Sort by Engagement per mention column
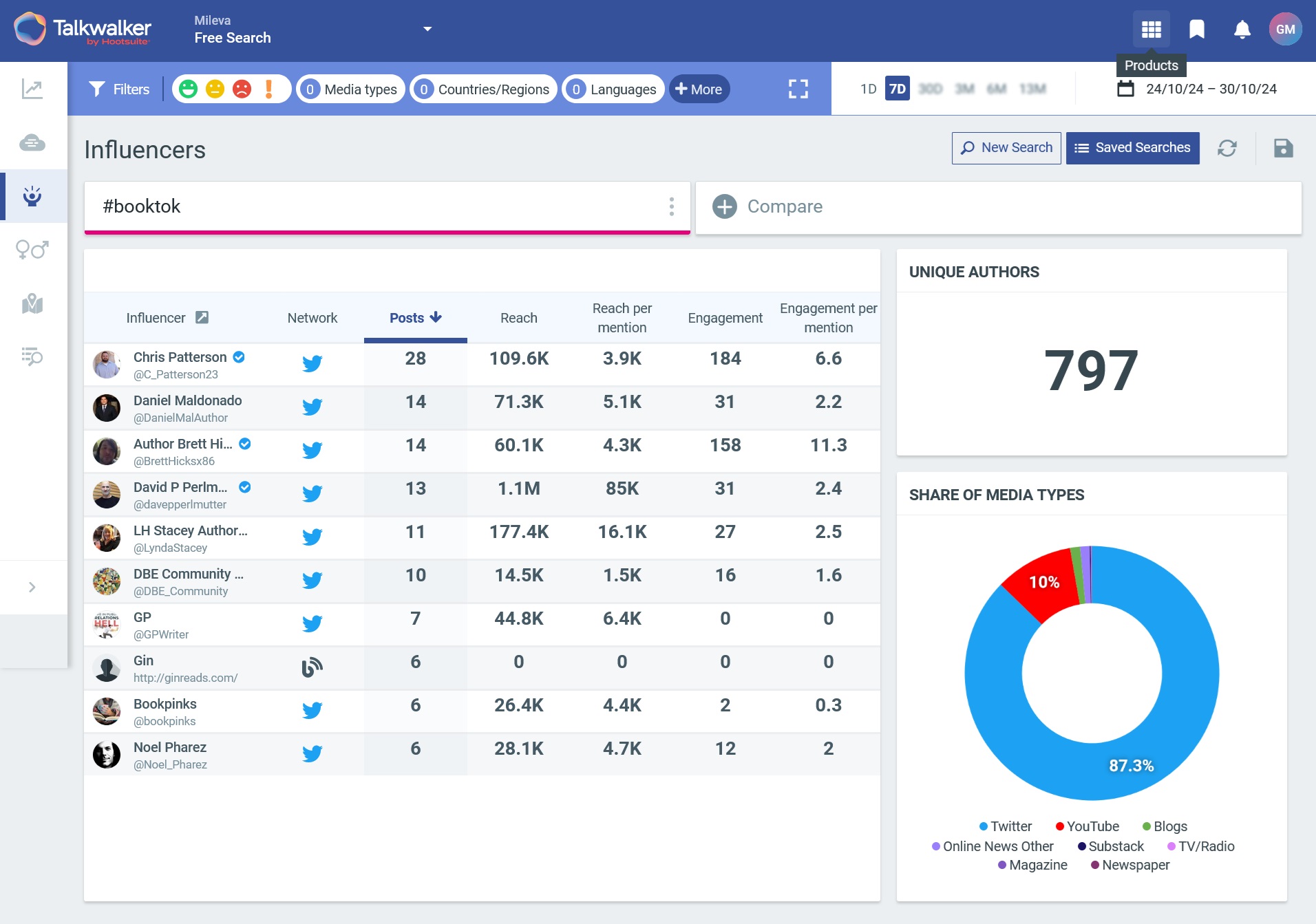 (x=828, y=318)
